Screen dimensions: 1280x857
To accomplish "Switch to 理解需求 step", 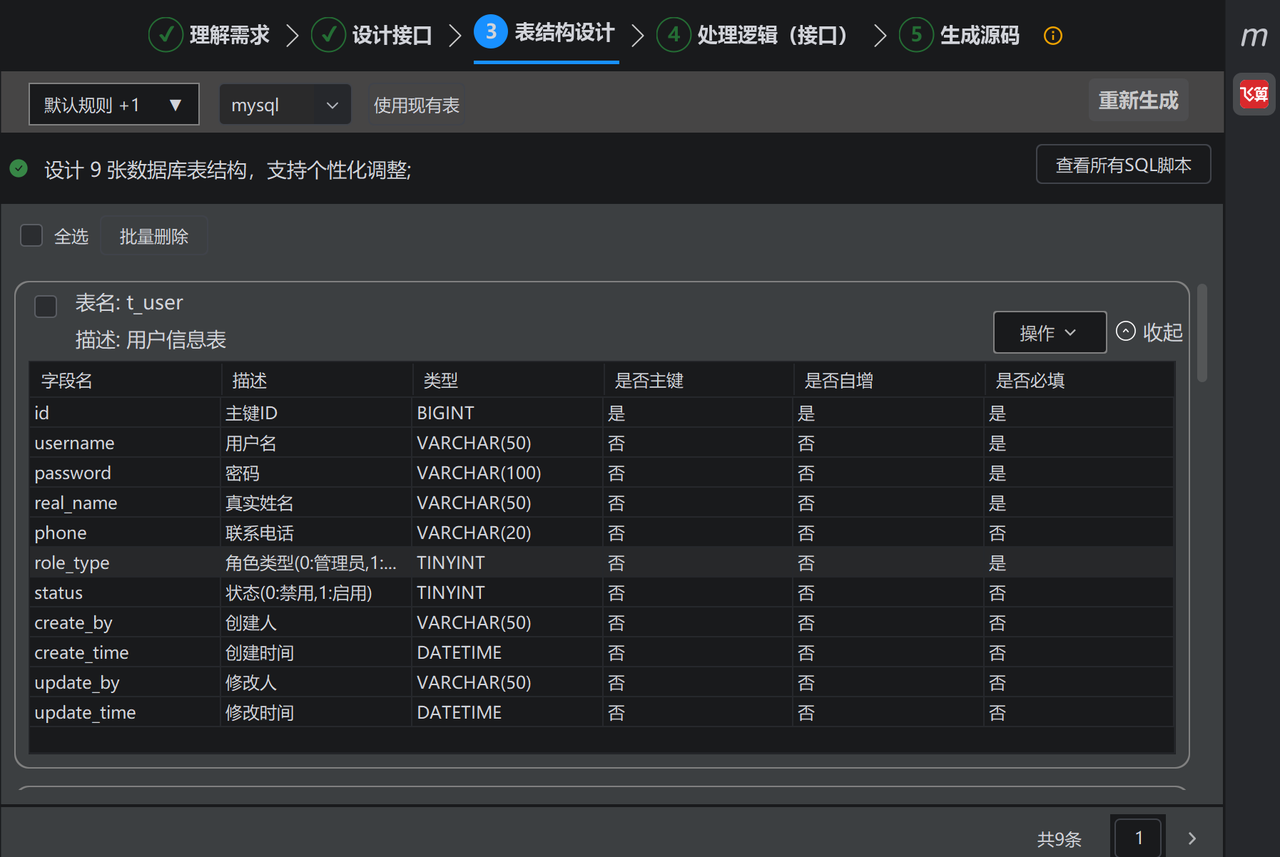I will [x=230, y=36].
